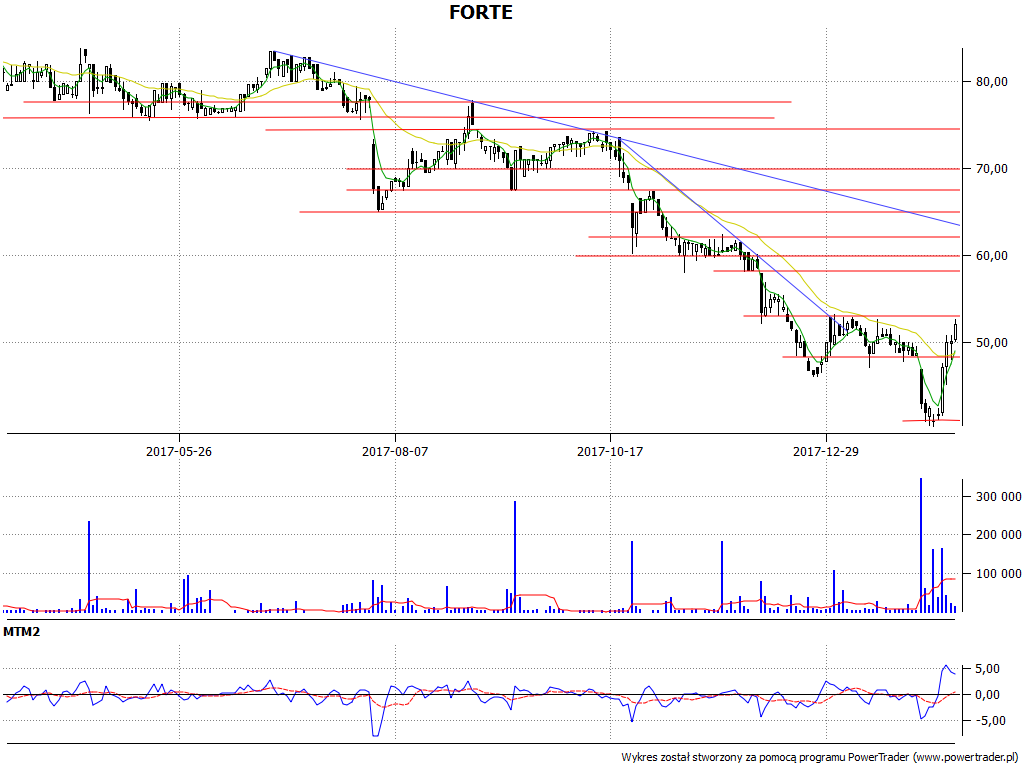Screen dimensions: 1024x768
Task: Click the 200 000 volume axis label
Action: point(999,534)
